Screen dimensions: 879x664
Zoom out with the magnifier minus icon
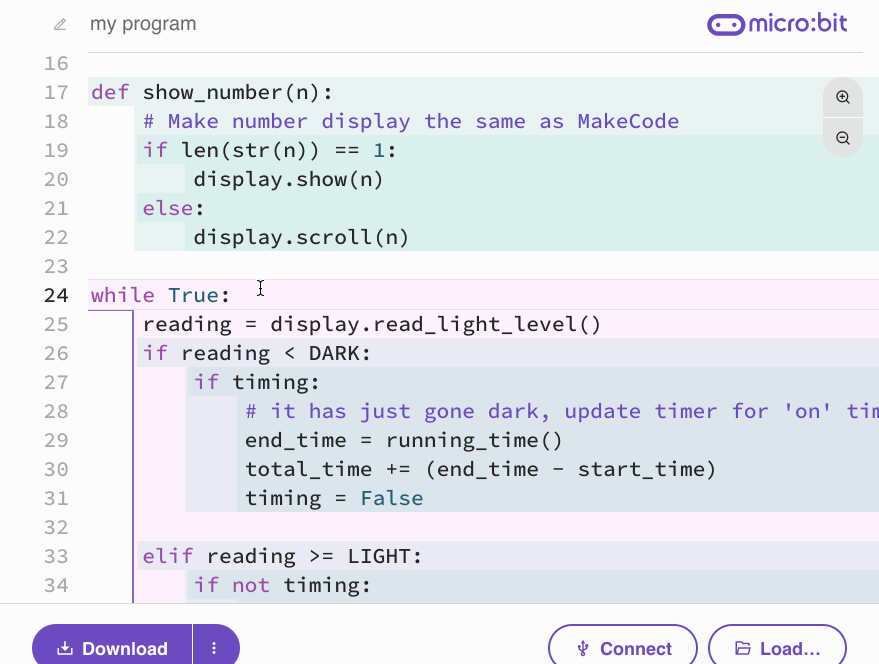842,137
